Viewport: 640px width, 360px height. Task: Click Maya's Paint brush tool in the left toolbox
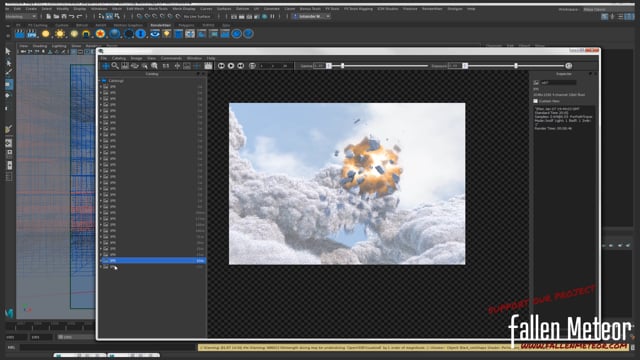coord(8,72)
